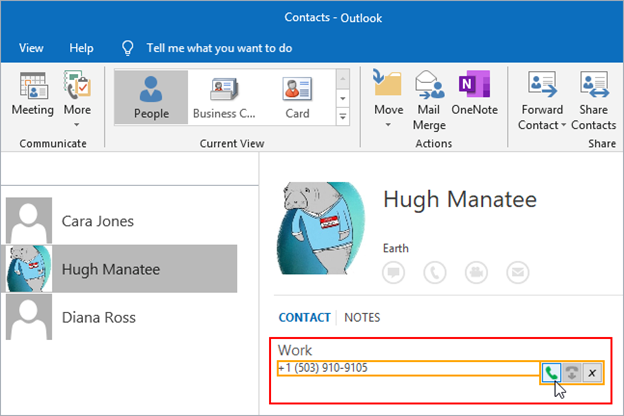Select Diana Ross in contact list
Image resolution: width=624 pixels, height=416 pixels.
tap(121, 317)
